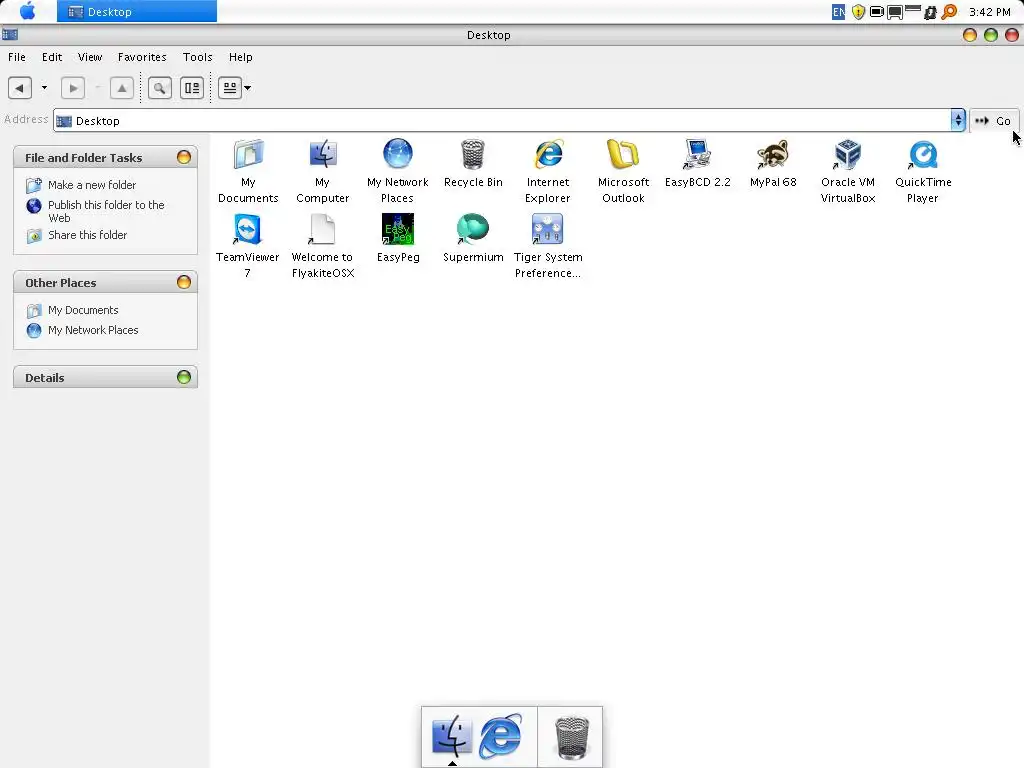The height and width of the screenshot is (768, 1024).
Task: Open the Edit menu
Action: (x=52, y=57)
